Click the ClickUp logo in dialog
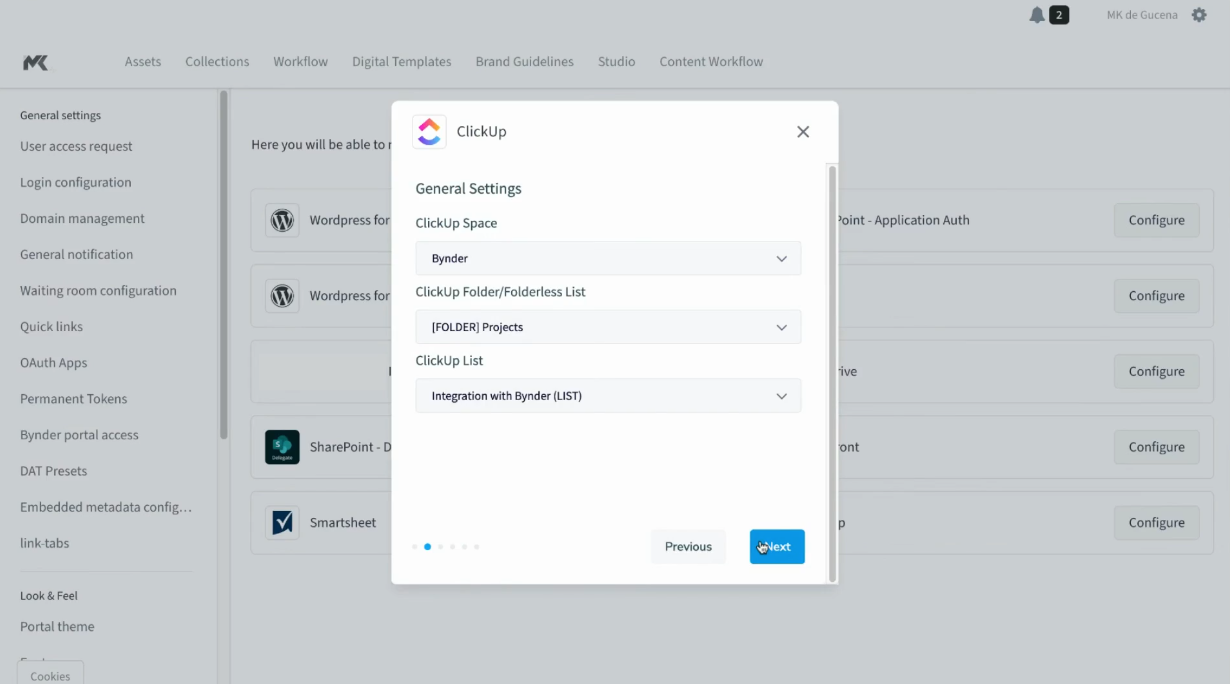This screenshot has height=684, width=1230. point(429,132)
